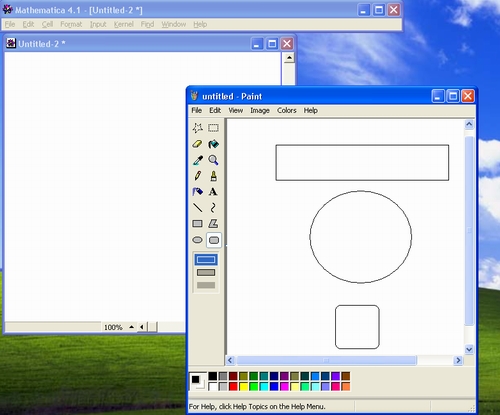Viewport: 500px width, 415px height.
Task: Choose the Eraser tool in Paint
Action: pos(197,144)
